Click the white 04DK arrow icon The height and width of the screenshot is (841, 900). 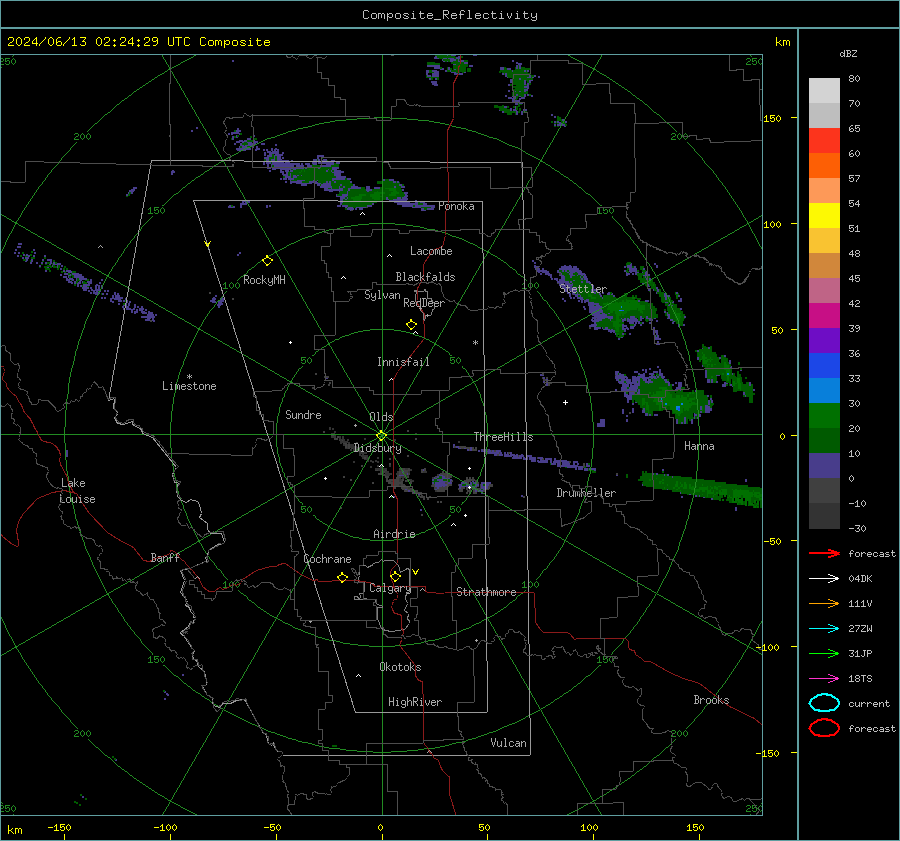click(x=824, y=578)
